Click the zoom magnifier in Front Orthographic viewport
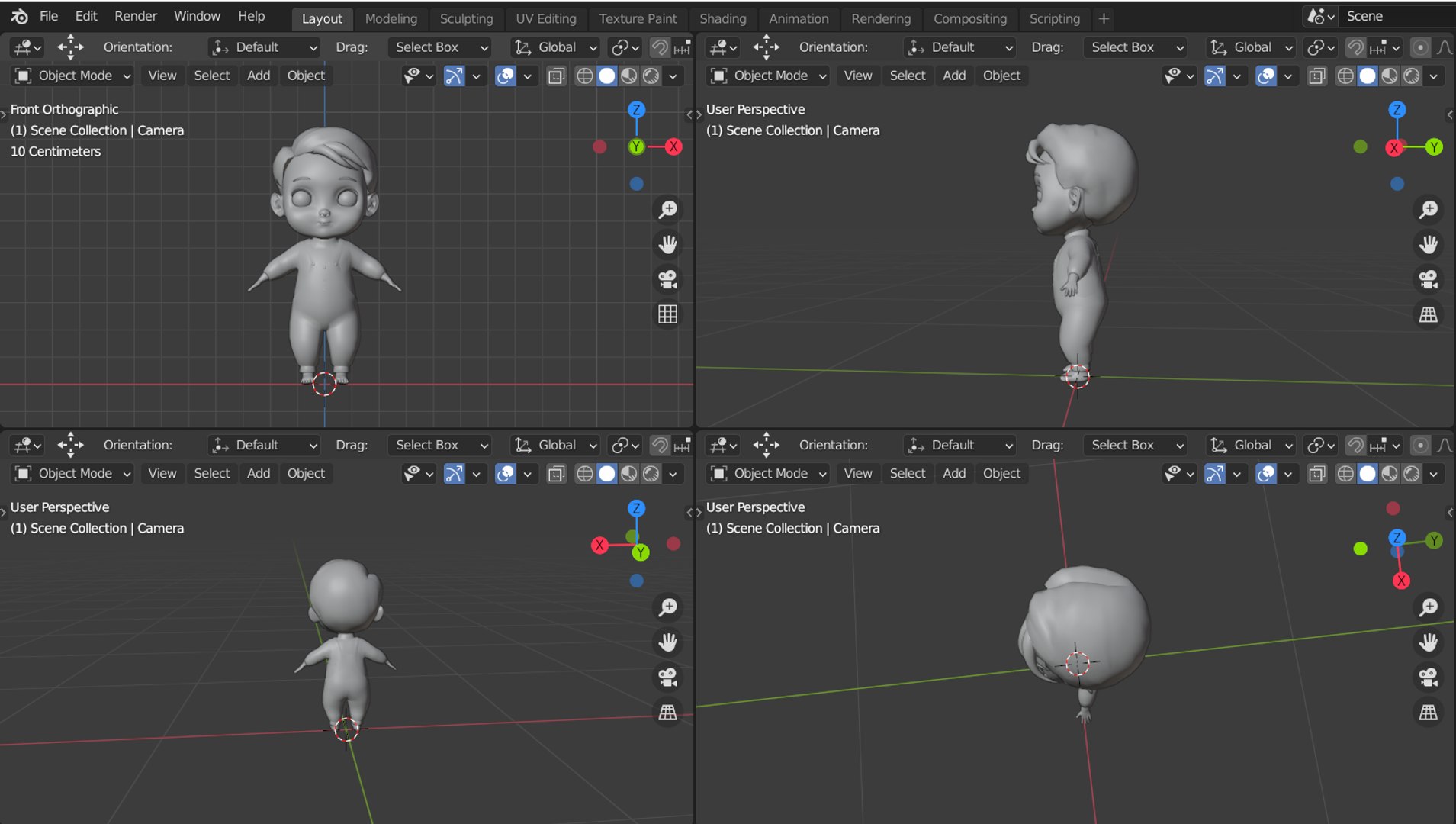The height and width of the screenshot is (824, 1456). [x=668, y=209]
